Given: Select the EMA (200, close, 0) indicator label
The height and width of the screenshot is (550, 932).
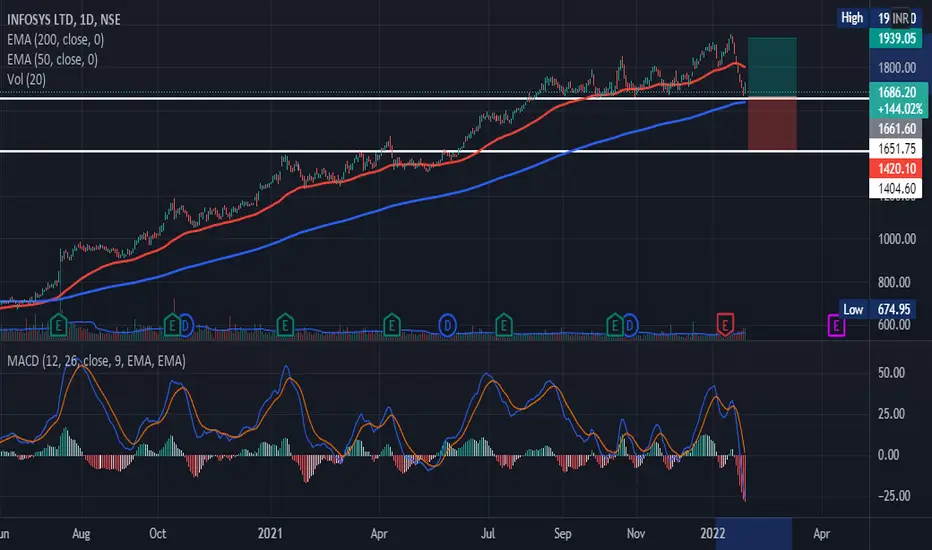Looking at the screenshot, I should (x=55, y=40).
